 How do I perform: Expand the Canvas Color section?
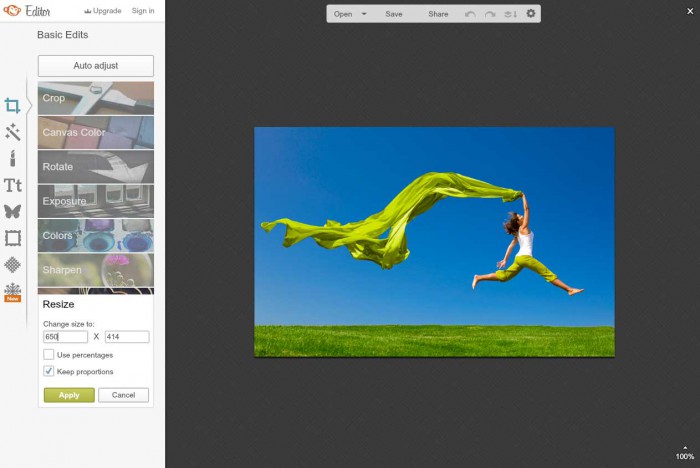[96, 132]
